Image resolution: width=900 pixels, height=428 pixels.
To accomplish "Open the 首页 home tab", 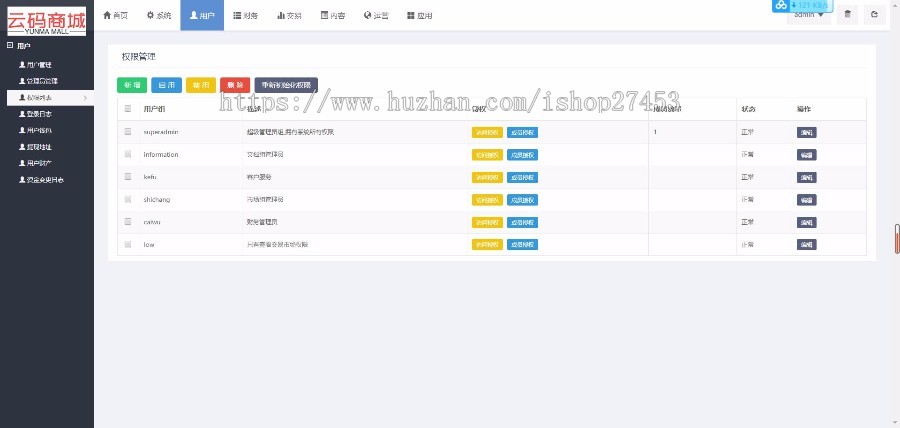I will tap(115, 15).
